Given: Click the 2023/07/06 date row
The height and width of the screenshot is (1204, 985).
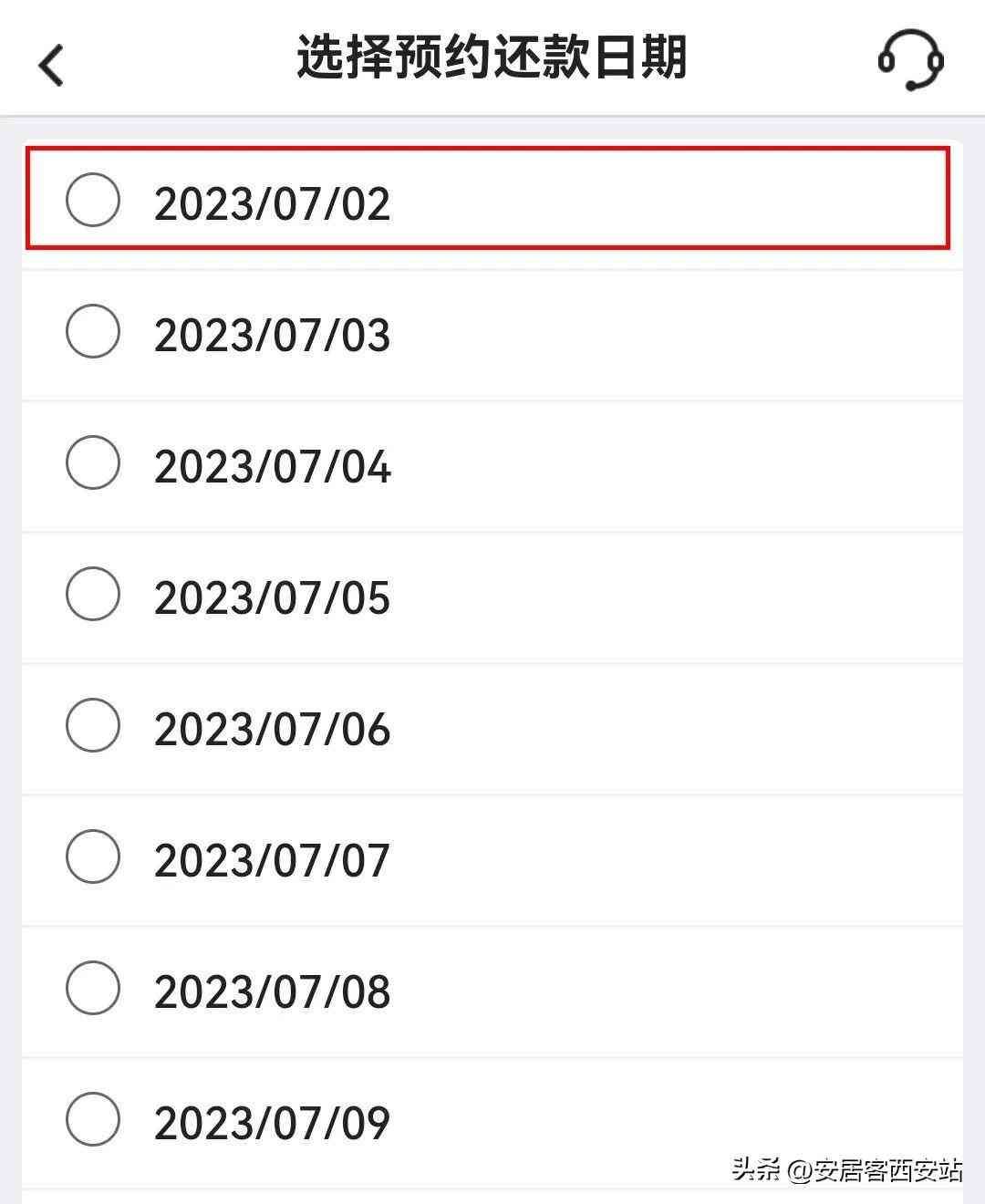Looking at the screenshot, I should pyautogui.click(x=493, y=728).
